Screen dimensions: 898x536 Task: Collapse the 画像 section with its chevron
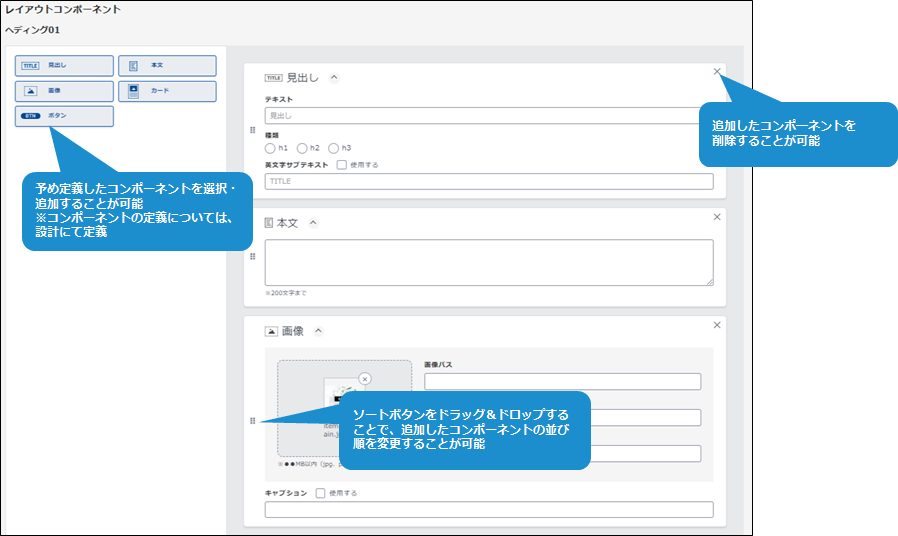pyautogui.click(x=319, y=331)
